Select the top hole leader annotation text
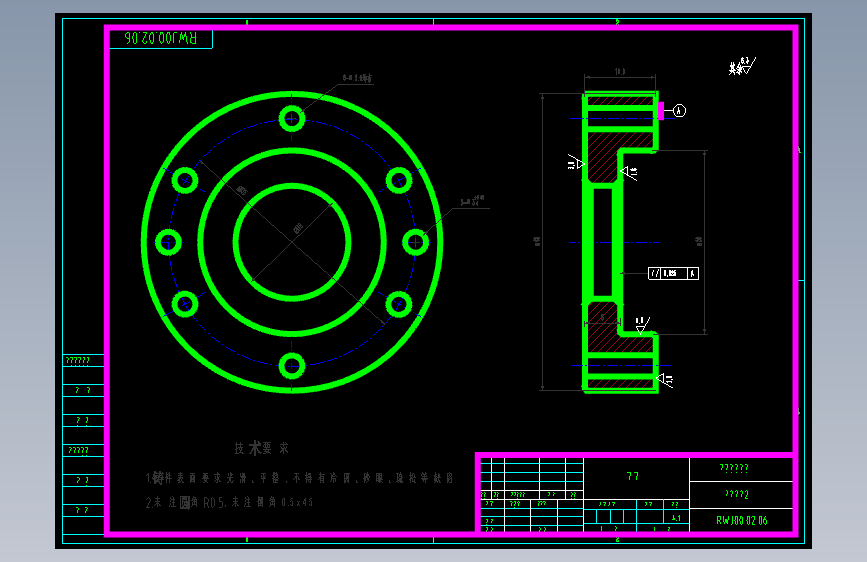 [x=357, y=78]
